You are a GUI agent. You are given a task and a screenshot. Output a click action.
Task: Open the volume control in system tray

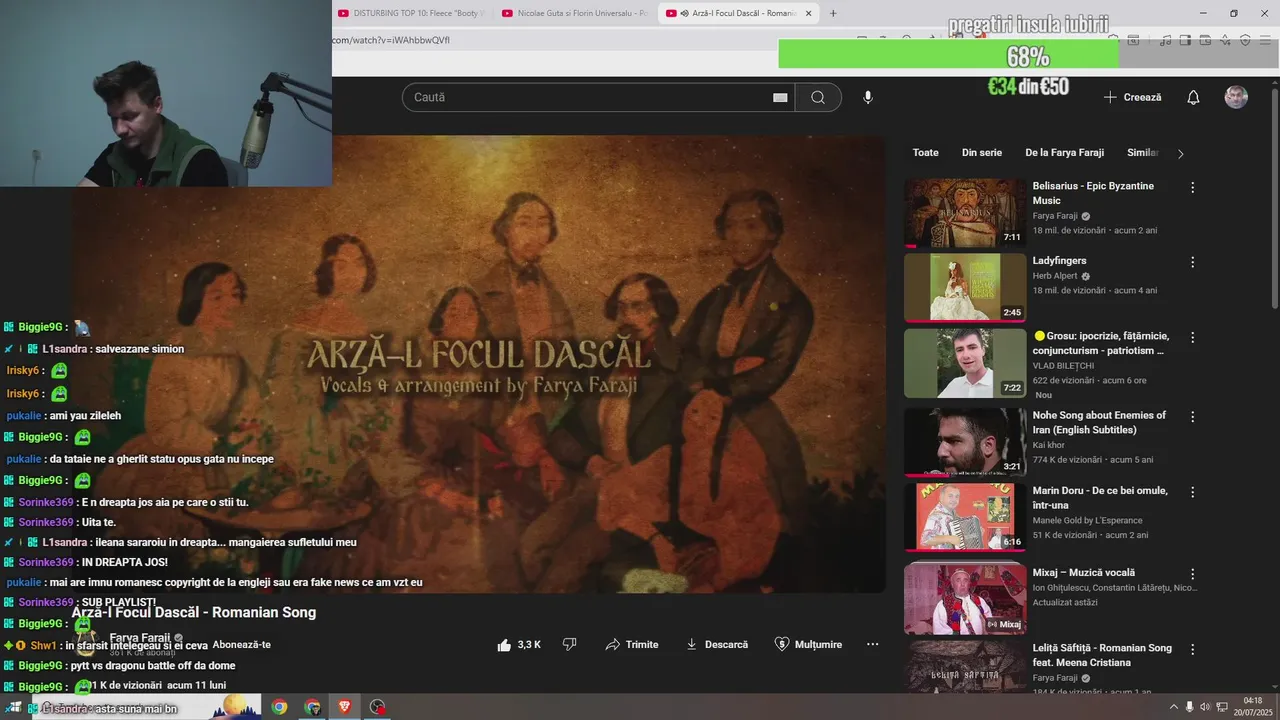click(x=1204, y=707)
